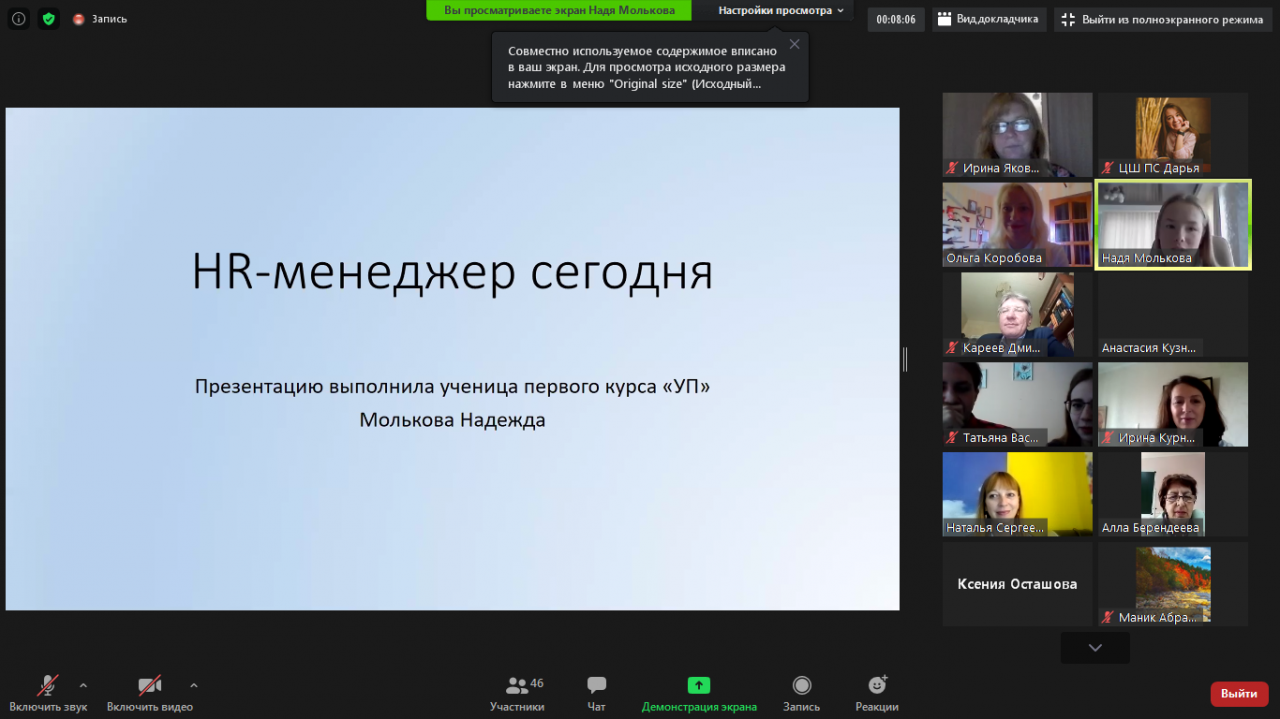1280x719 pixels.
Task: Select Надя Молькова video thumbnail
Action: click(x=1173, y=224)
